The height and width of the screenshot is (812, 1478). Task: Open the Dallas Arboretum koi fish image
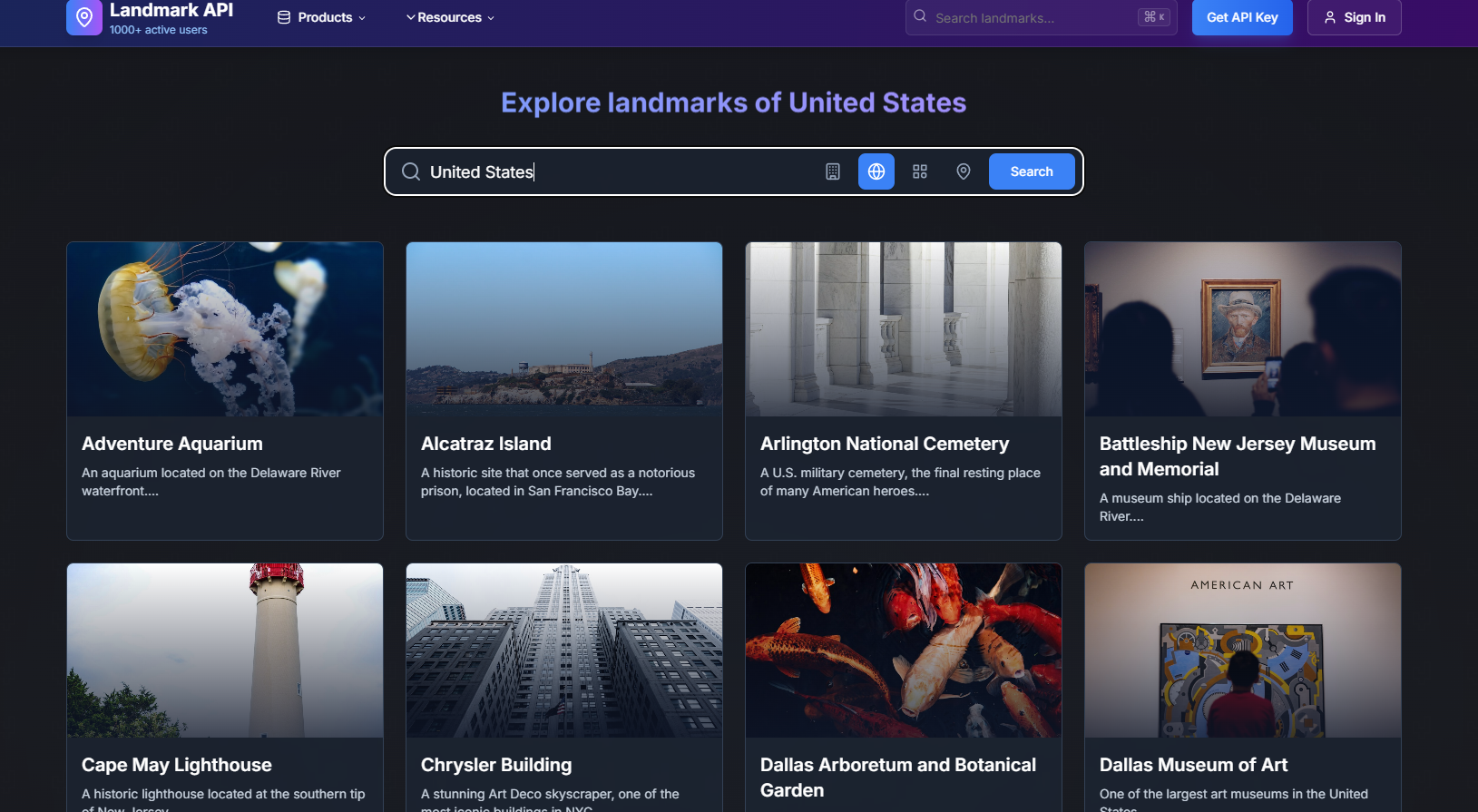(x=904, y=651)
